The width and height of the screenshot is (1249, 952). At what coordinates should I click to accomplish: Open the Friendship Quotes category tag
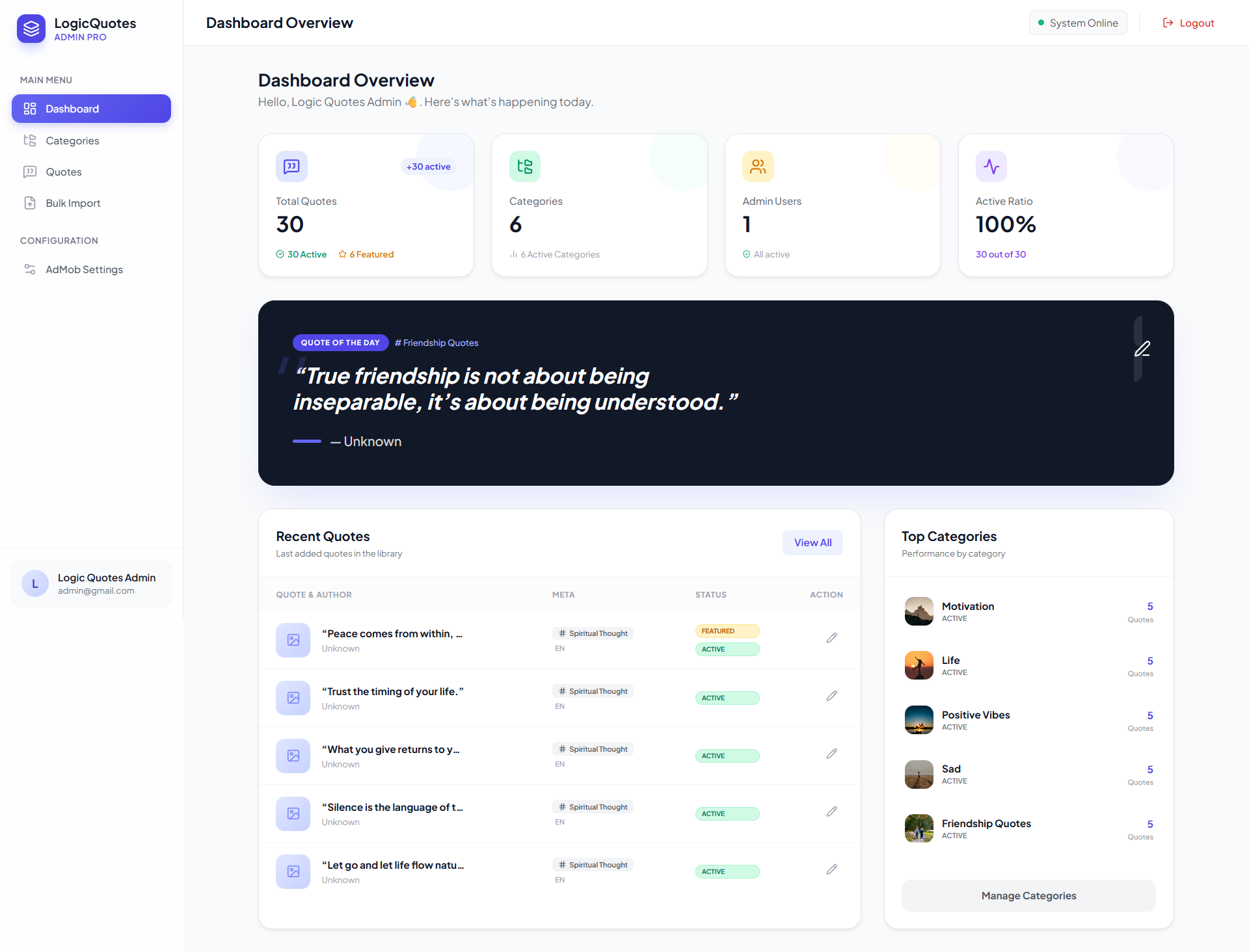coord(436,343)
